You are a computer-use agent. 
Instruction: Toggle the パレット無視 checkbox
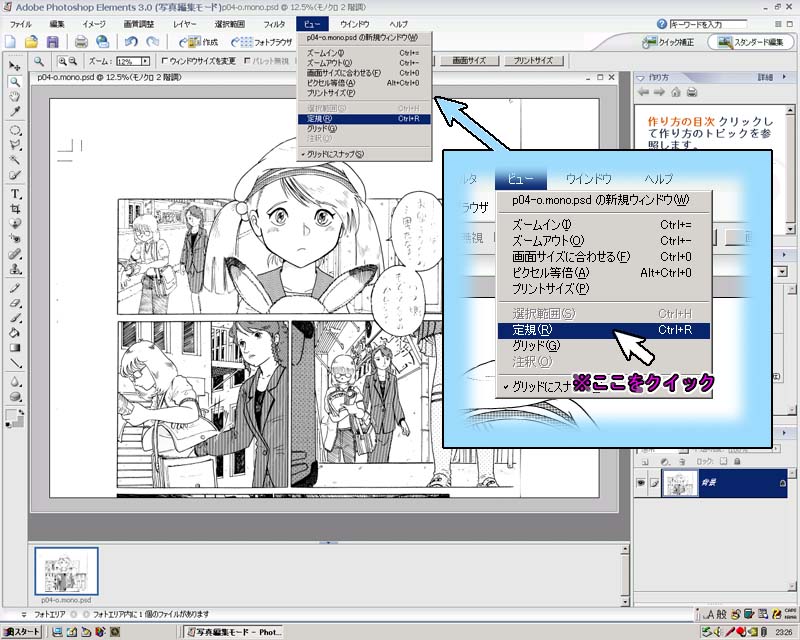247,61
